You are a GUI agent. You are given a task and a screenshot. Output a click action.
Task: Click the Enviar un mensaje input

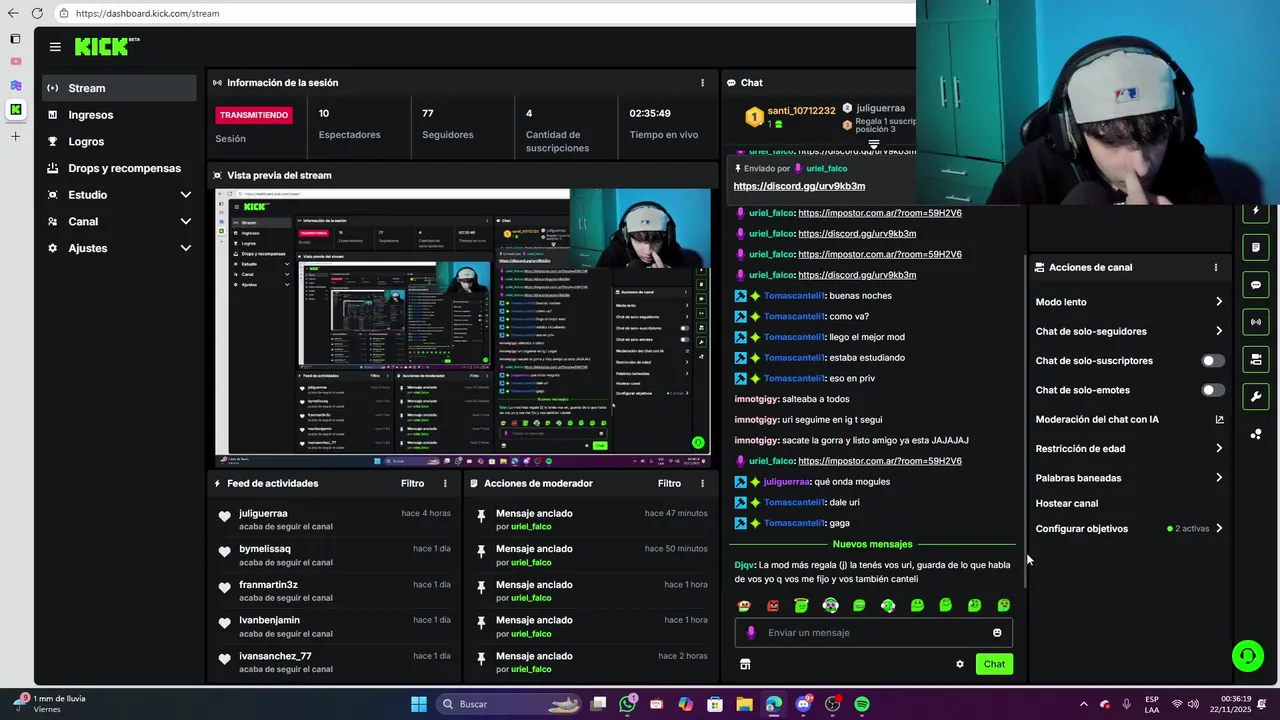tap(873, 633)
